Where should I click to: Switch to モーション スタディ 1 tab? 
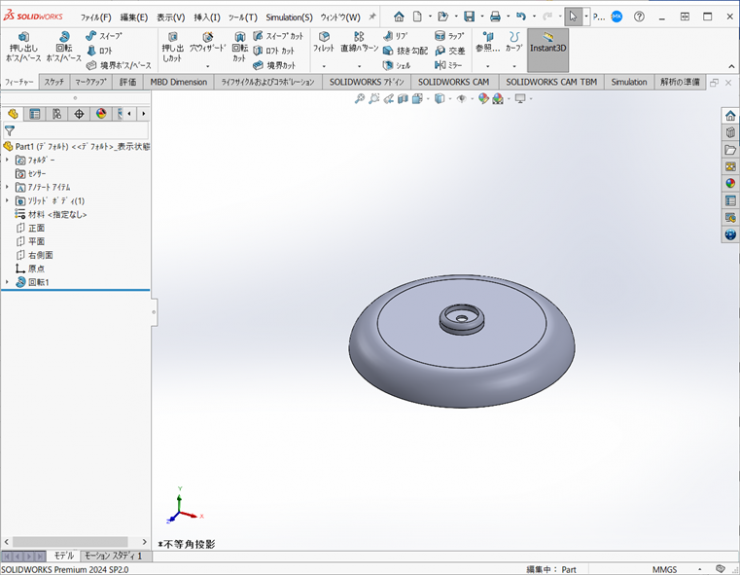(x=112, y=556)
